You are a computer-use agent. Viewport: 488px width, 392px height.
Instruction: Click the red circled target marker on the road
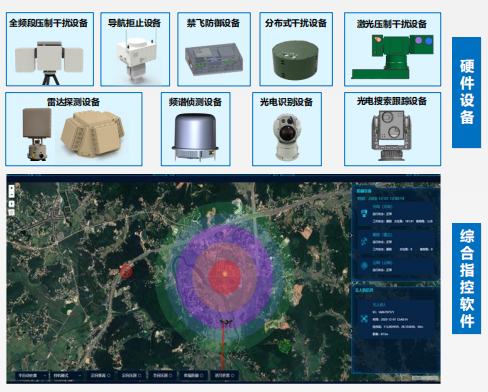[x=126, y=271]
